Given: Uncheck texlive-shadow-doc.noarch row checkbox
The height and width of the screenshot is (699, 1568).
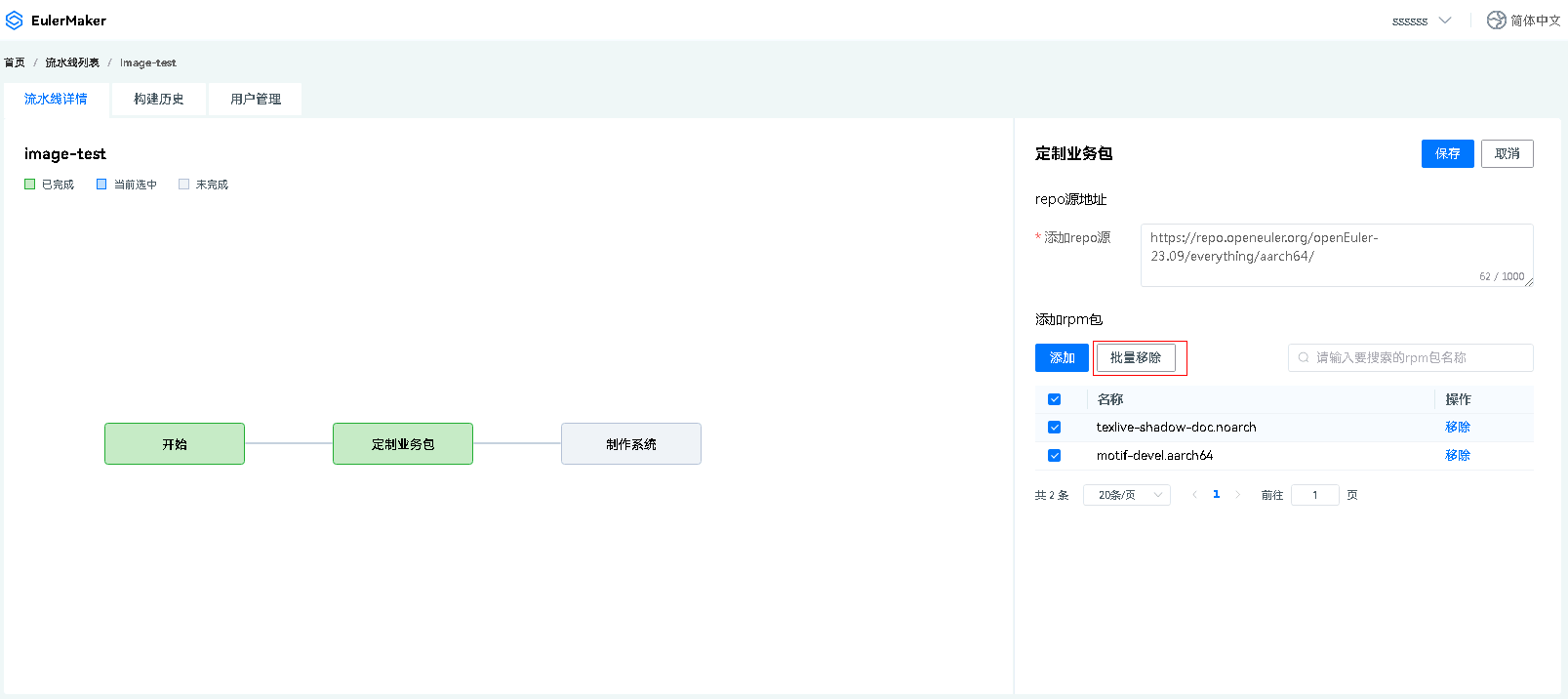Looking at the screenshot, I should point(1054,428).
